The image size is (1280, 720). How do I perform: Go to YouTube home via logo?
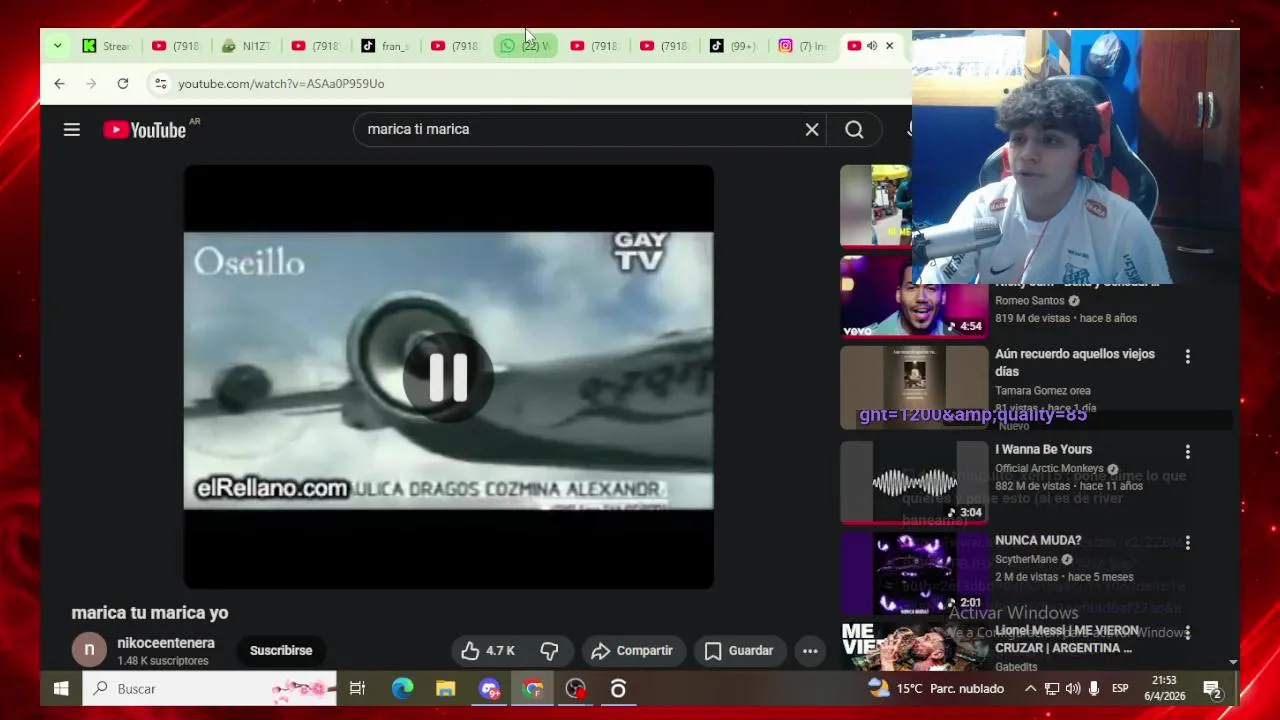click(145, 129)
